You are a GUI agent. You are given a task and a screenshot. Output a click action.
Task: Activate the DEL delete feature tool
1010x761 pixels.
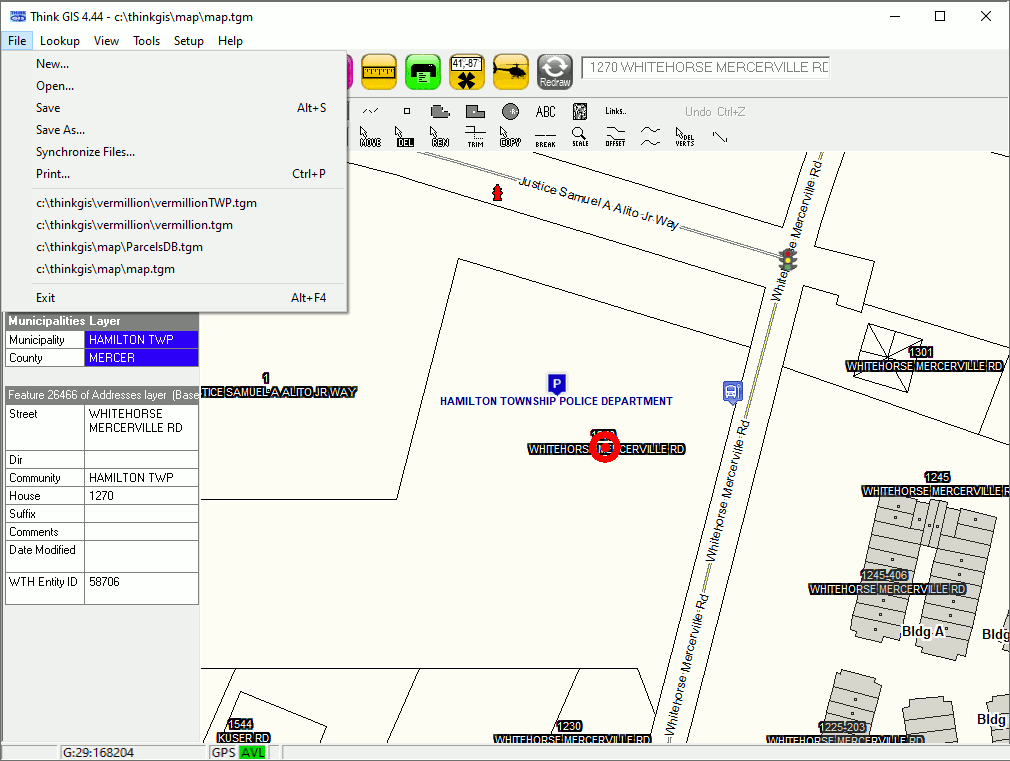click(x=405, y=137)
